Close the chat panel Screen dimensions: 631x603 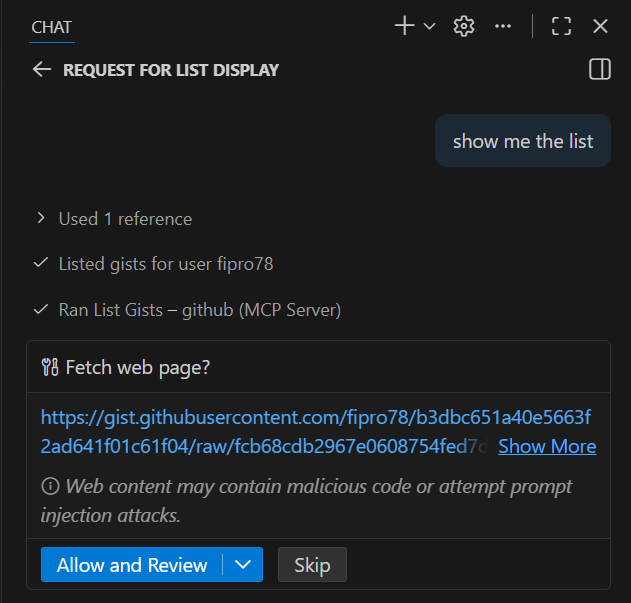600,26
